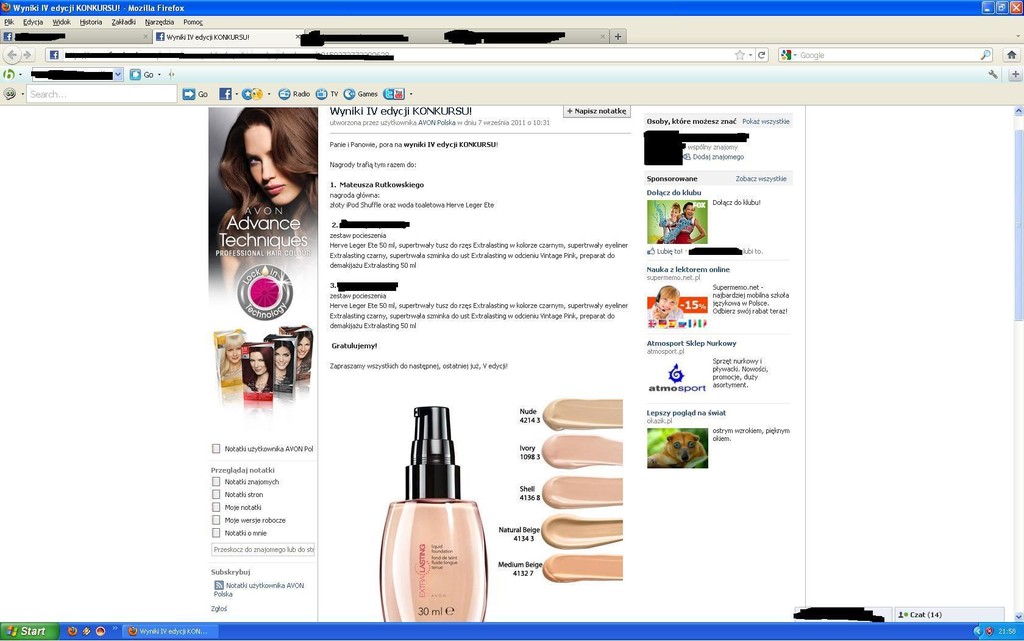Click the toolbar Search... text field

(x=102, y=94)
